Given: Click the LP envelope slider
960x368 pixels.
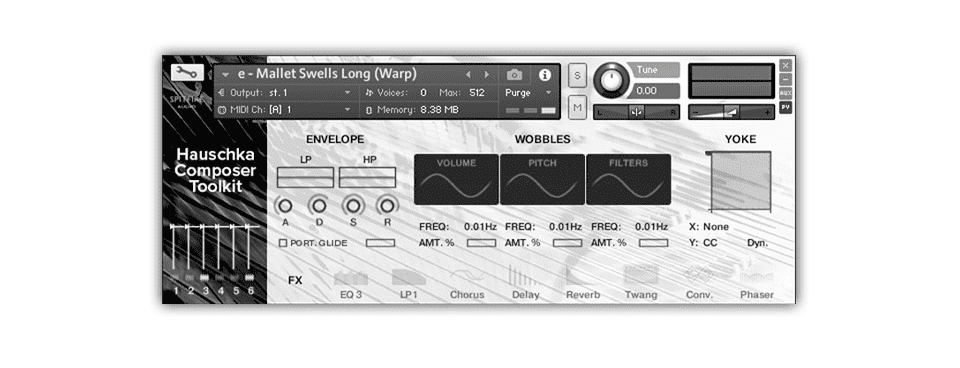Looking at the screenshot, I should (x=305, y=178).
